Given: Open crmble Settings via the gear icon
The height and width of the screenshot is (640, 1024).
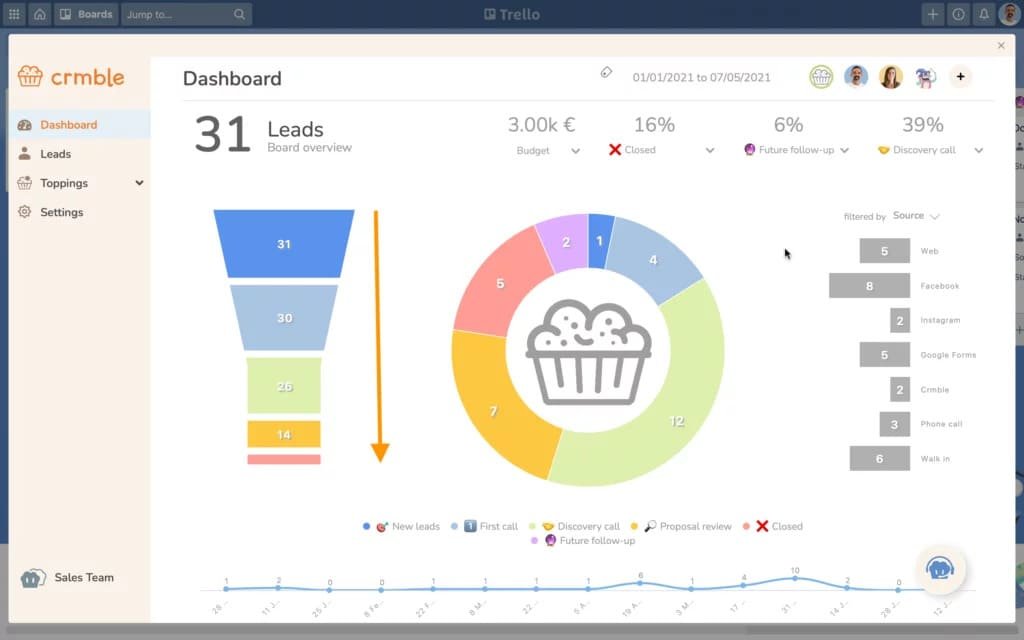Looking at the screenshot, I should (x=27, y=212).
